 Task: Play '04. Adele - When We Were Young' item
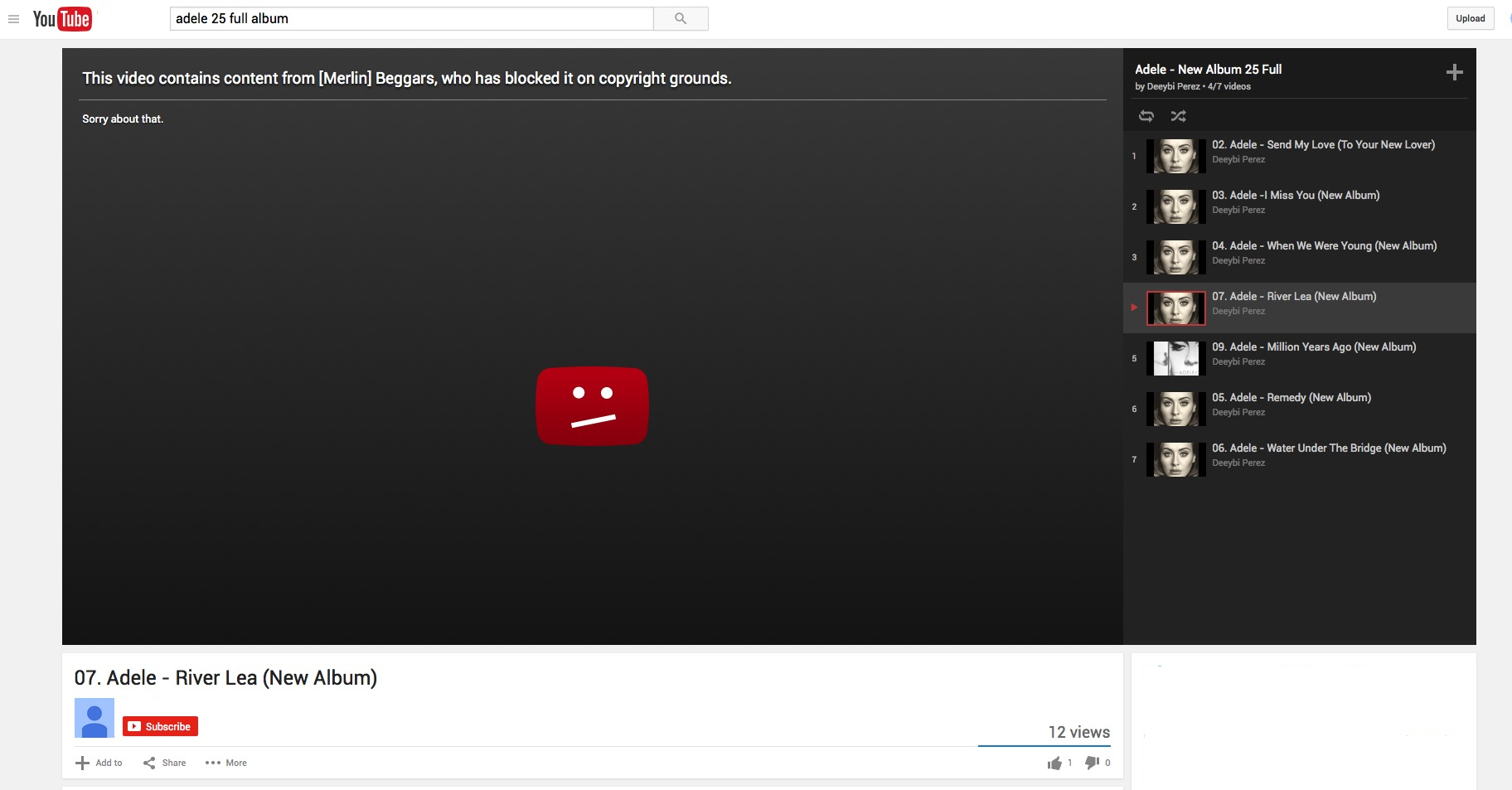(1299, 258)
